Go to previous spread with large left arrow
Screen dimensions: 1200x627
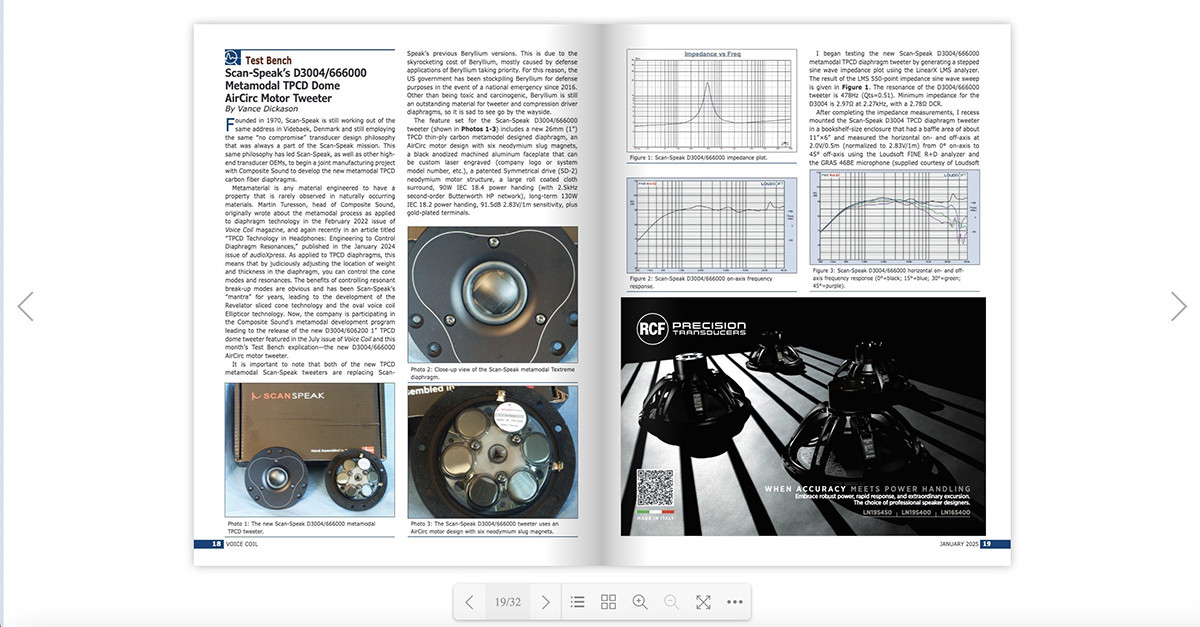(x=26, y=306)
